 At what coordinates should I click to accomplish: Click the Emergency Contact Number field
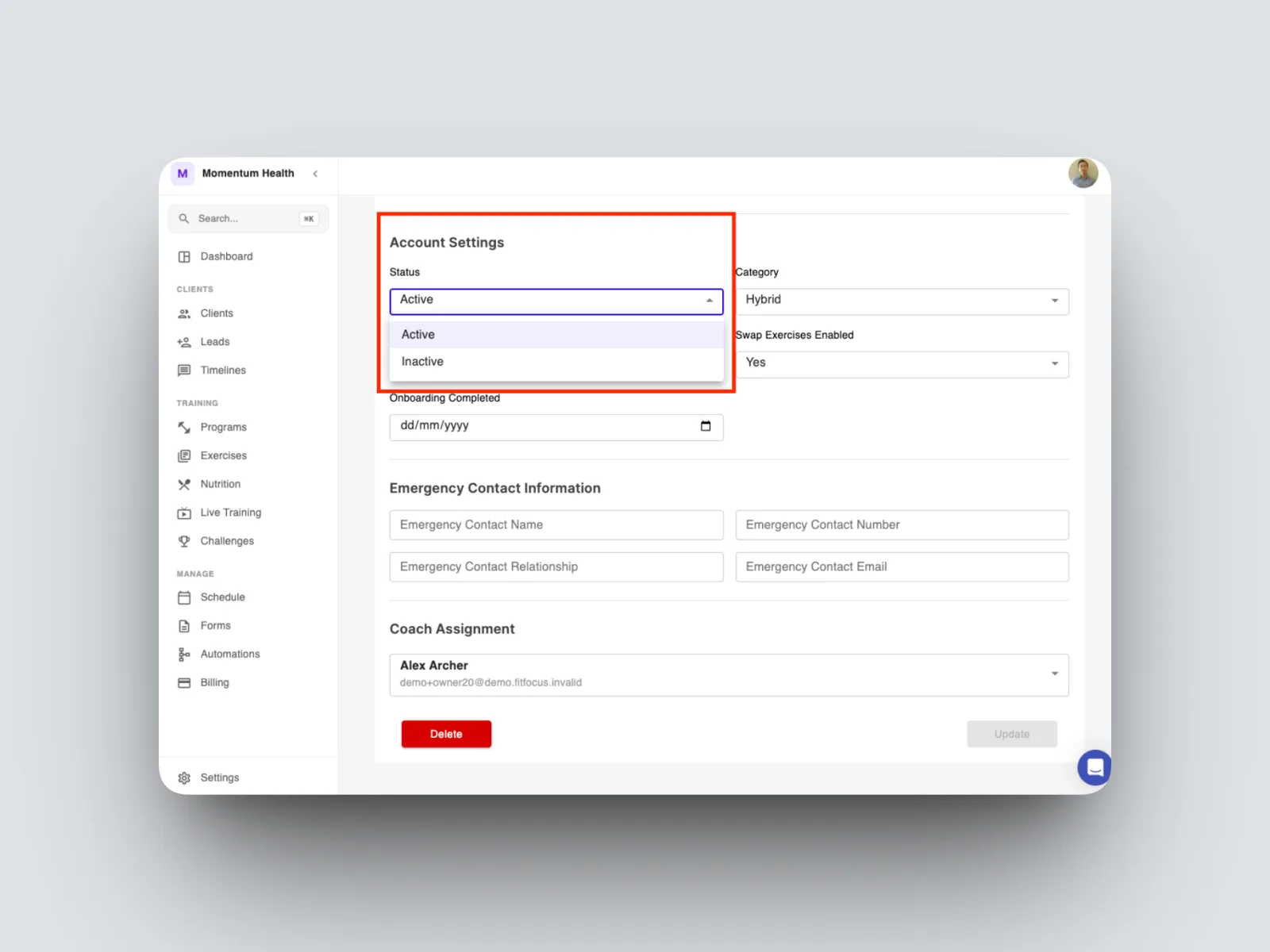click(902, 525)
